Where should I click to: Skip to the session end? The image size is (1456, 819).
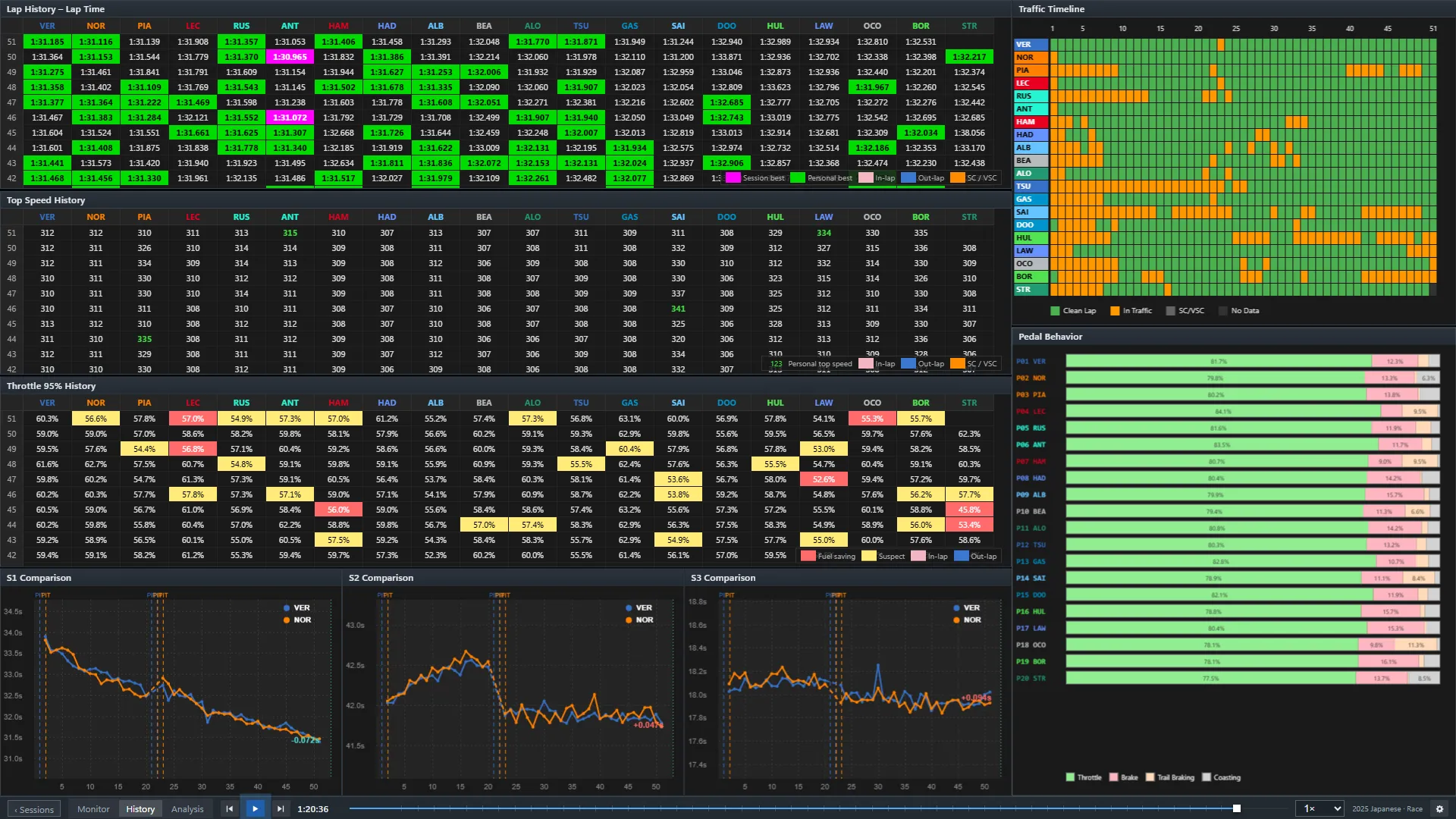pos(281,808)
